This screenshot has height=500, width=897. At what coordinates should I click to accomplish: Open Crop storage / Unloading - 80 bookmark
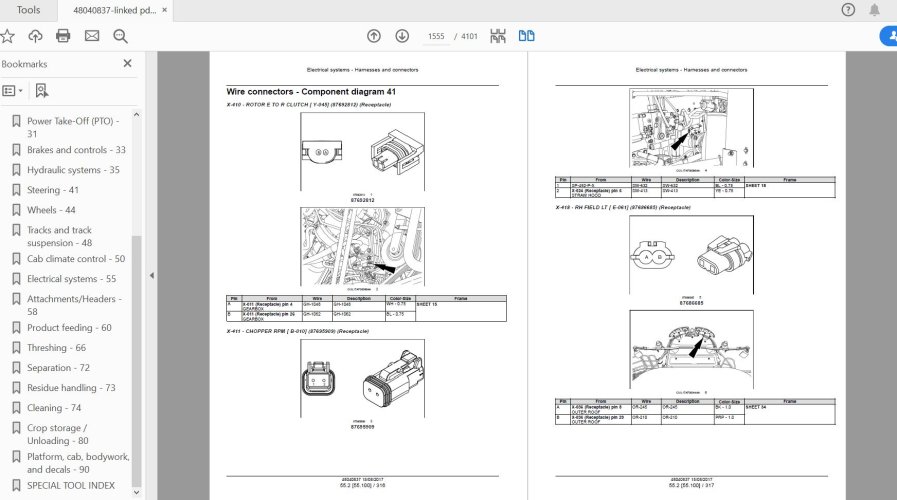click(58, 434)
